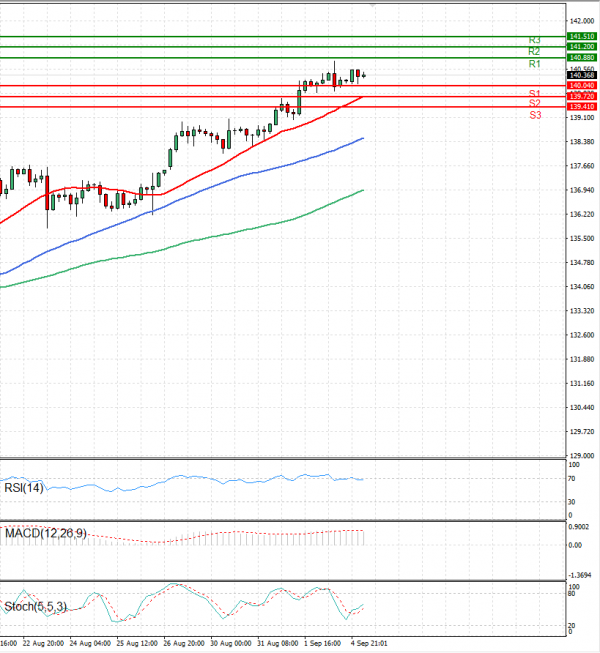The height and width of the screenshot is (653, 600).
Task: Select the R2 resistance label
Action: tap(535, 51)
